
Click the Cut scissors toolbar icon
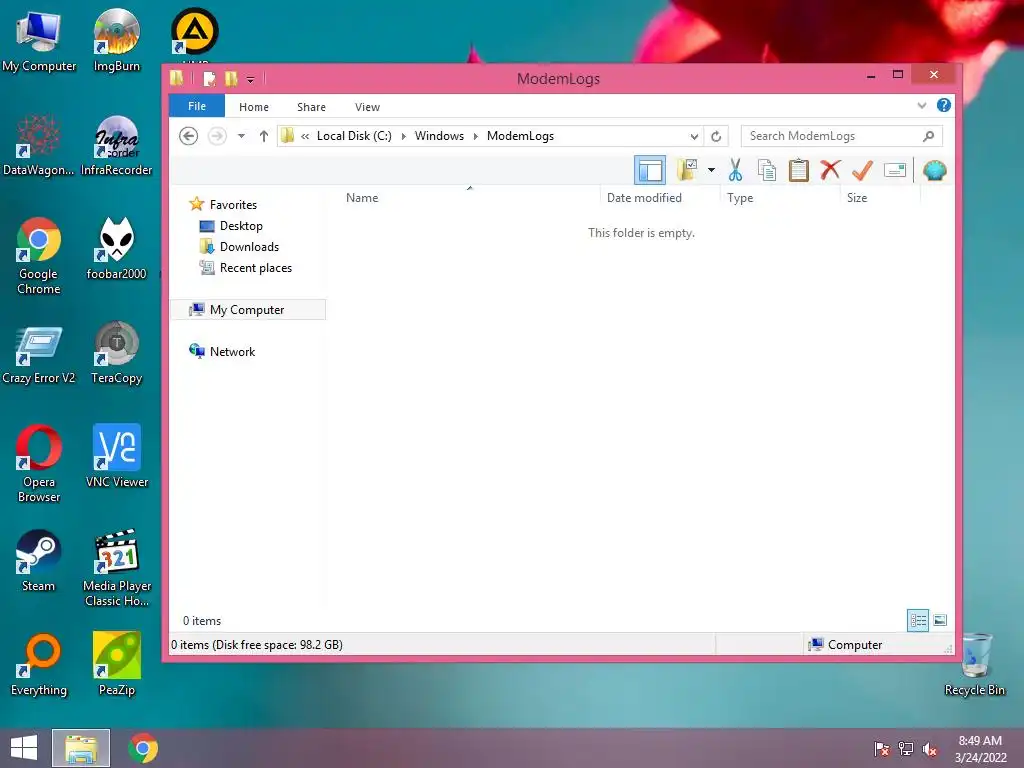pyautogui.click(x=735, y=170)
